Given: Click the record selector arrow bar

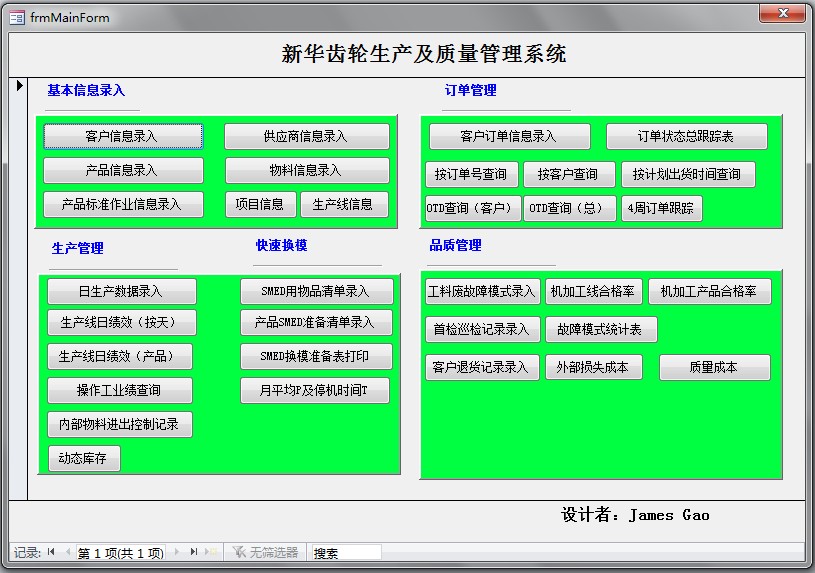Looking at the screenshot, I should (x=18, y=289).
